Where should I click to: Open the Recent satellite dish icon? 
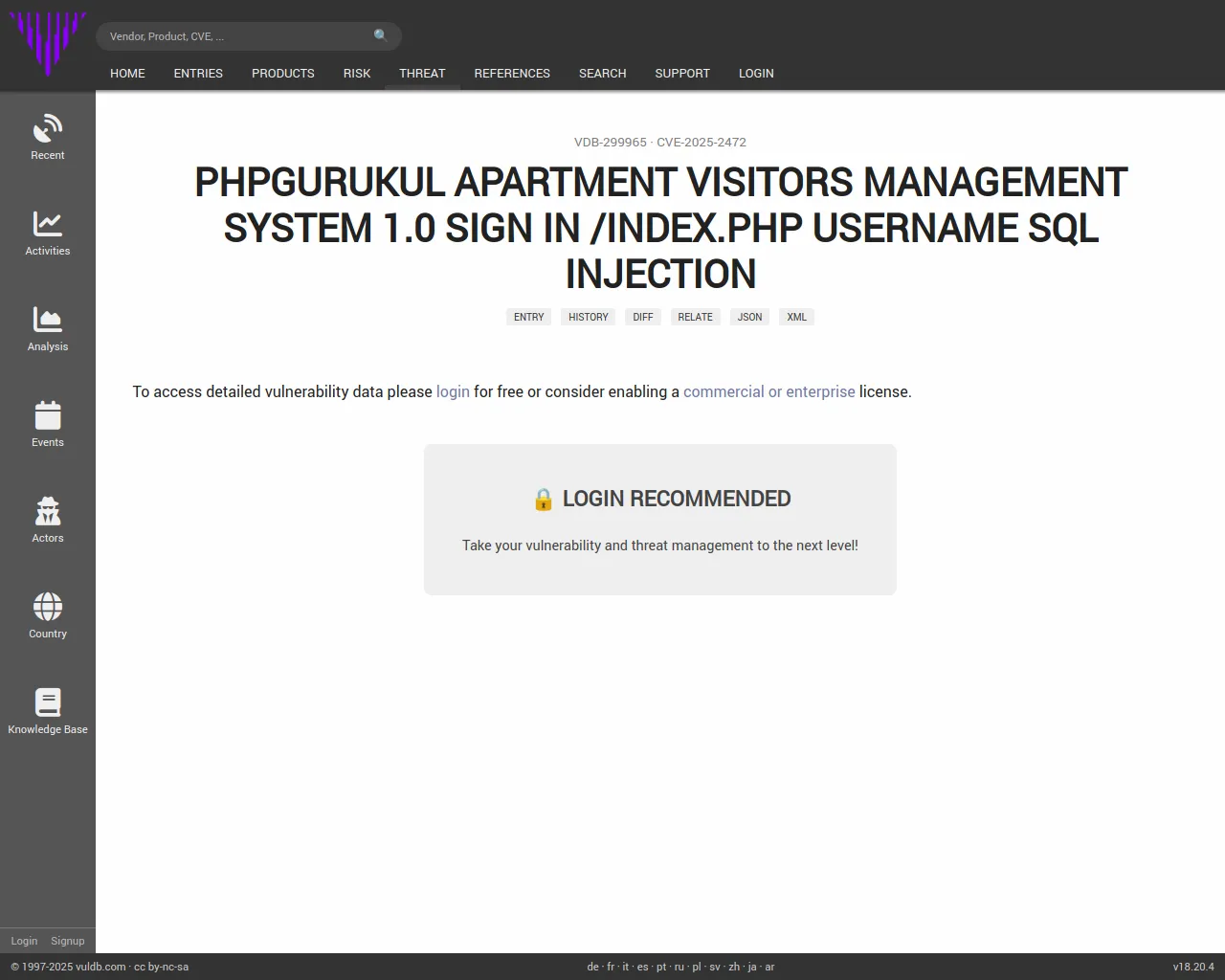click(x=48, y=128)
